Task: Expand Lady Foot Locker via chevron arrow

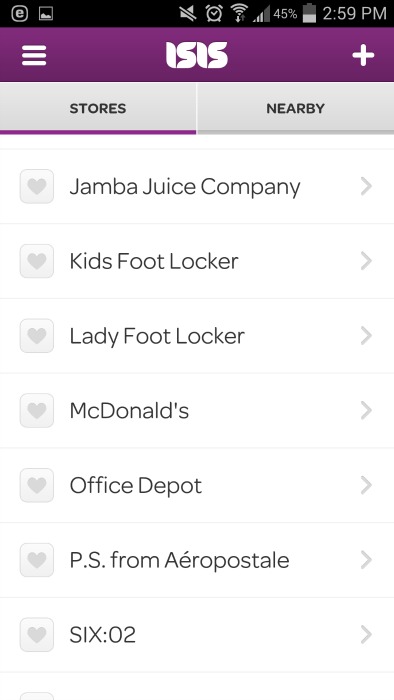Action: tap(366, 336)
